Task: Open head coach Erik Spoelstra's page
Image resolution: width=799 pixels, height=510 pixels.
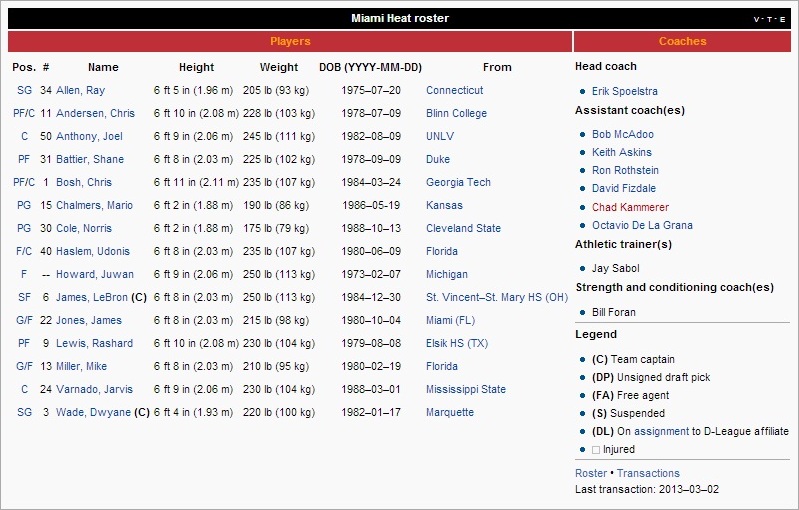Action: [625, 91]
